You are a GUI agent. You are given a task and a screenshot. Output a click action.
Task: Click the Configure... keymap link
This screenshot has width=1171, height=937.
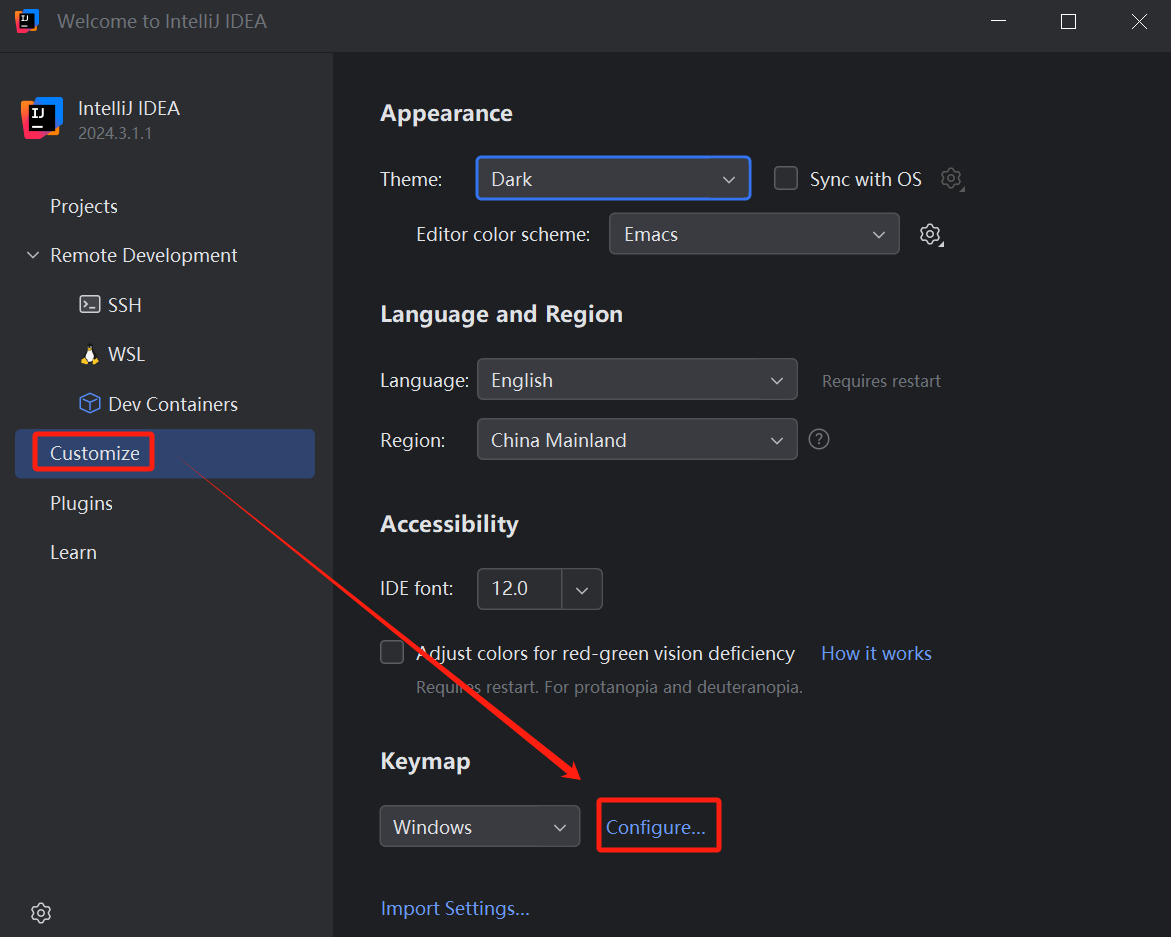click(656, 827)
